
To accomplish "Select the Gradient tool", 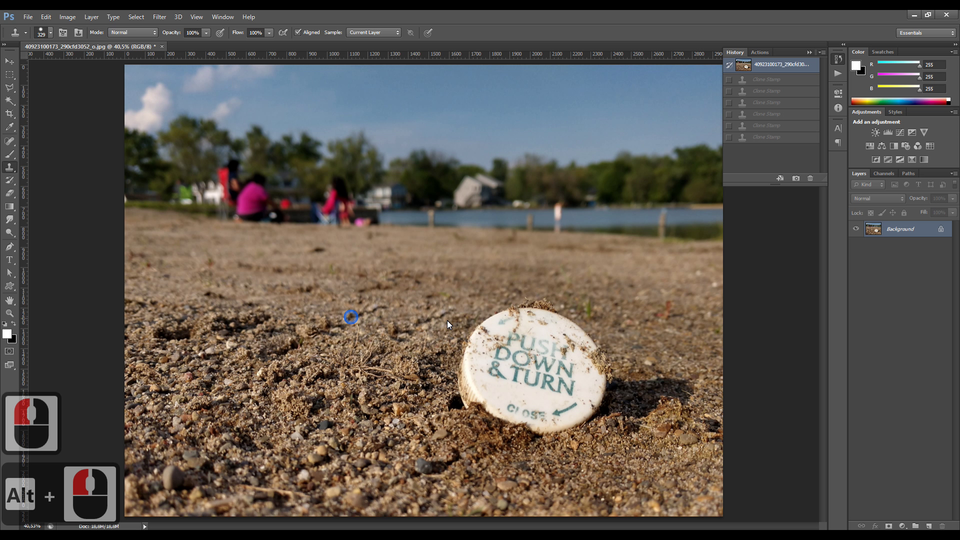I will [9, 206].
